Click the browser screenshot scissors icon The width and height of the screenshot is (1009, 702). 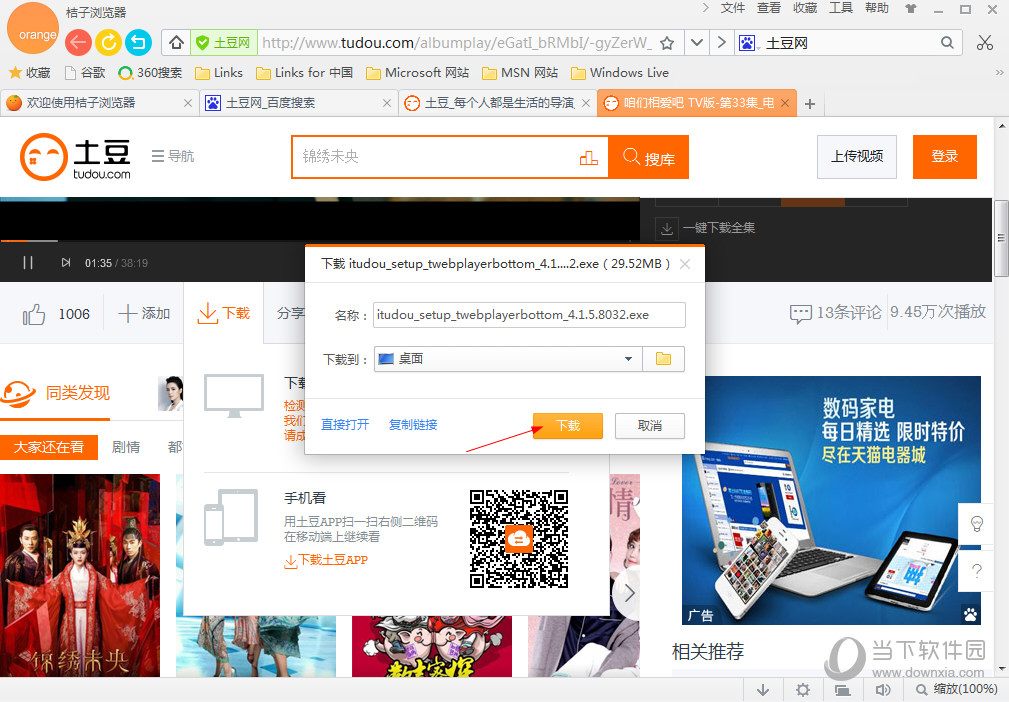point(984,43)
